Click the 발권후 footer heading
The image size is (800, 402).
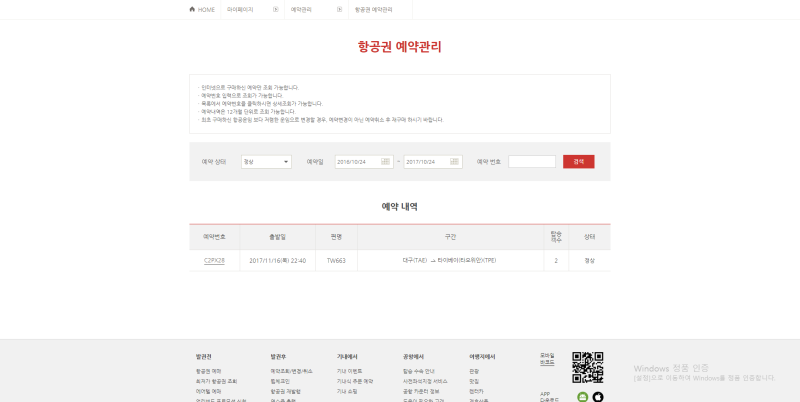[279, 357]
